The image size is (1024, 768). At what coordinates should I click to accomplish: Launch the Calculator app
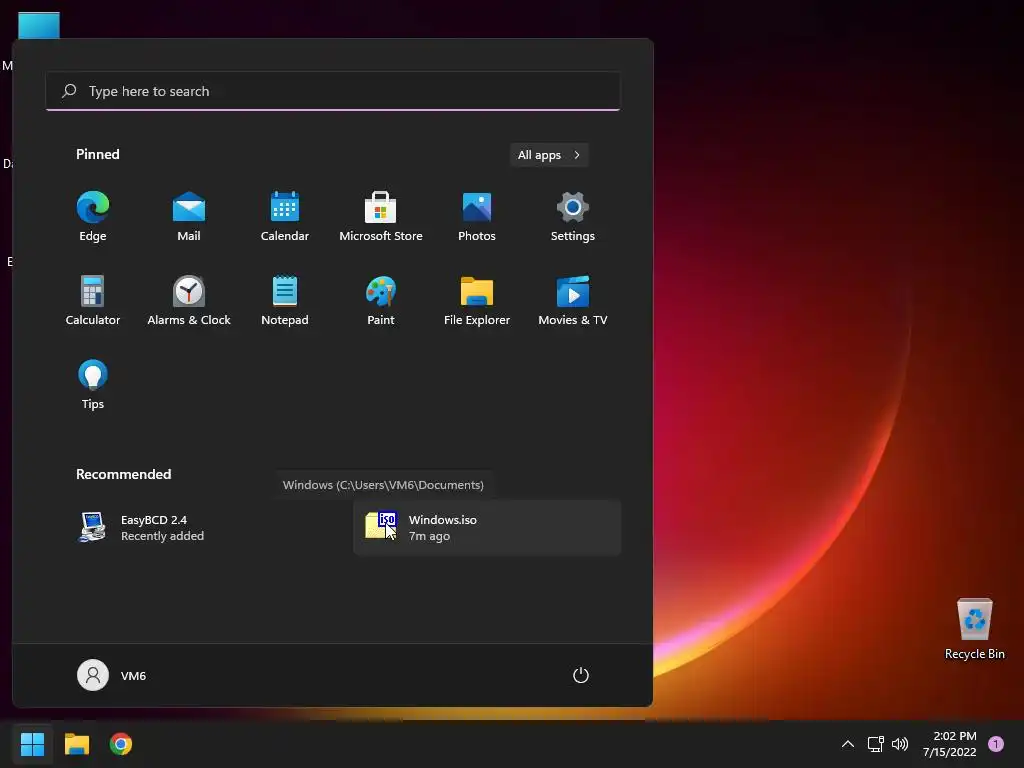pyautogui.click(x=93, y=300)
